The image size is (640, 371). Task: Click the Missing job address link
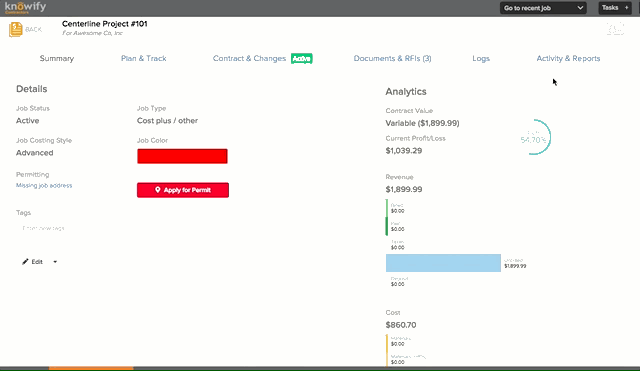click(x=44, y=185)
